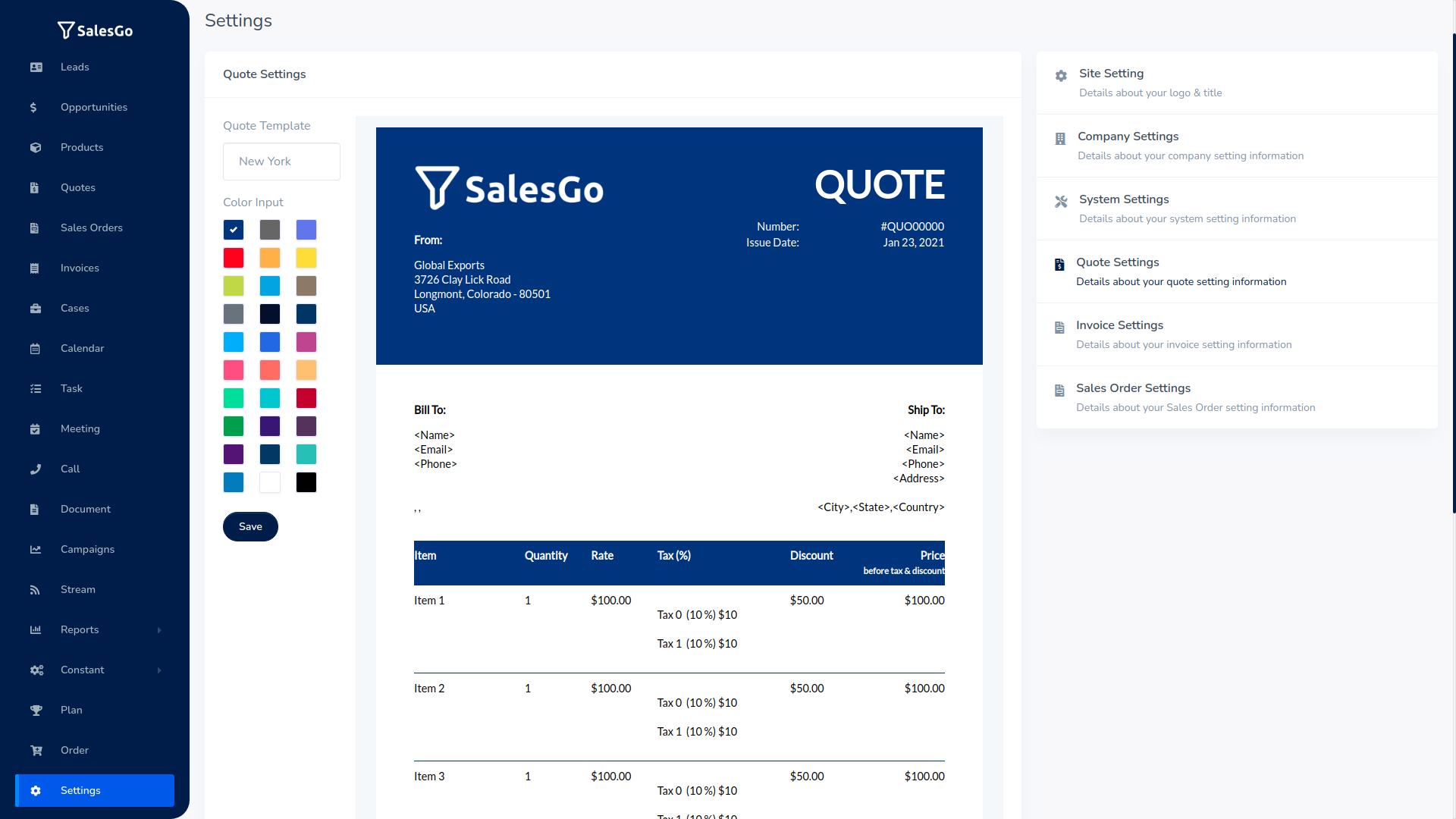Open Opportunities section
Viewport: 1456px width, 819px height.
pyautogui.click(x=94, y=107)
